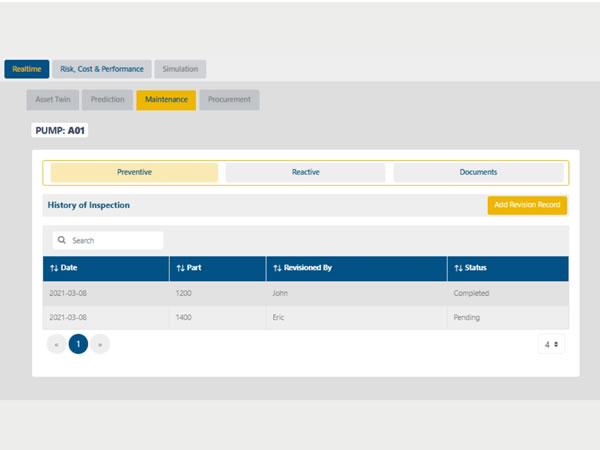This screenshot has width=600, height=450.
Task: Click the Date column header label
Action: [69, 268]
